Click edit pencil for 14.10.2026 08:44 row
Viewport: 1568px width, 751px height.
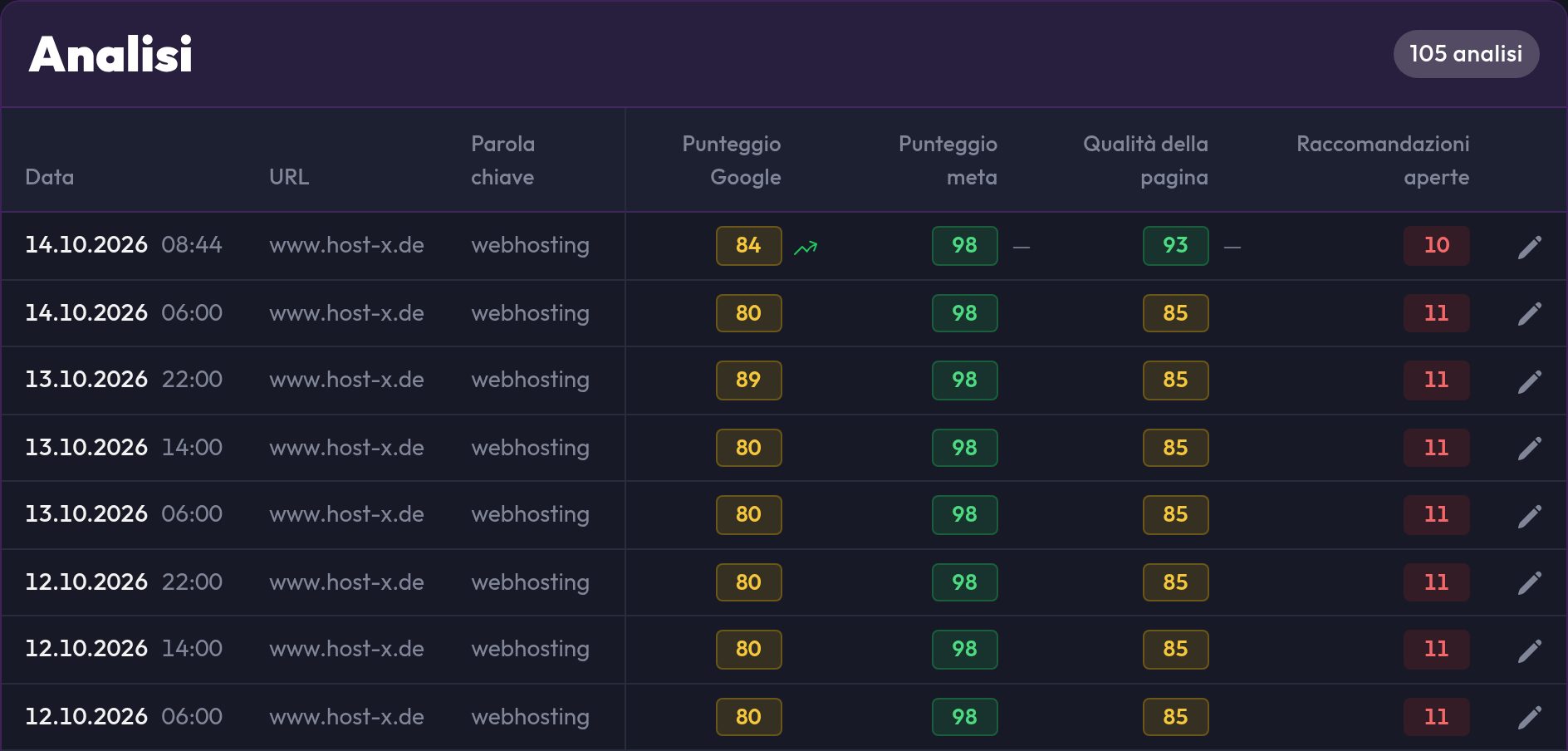pos(1529,247)
